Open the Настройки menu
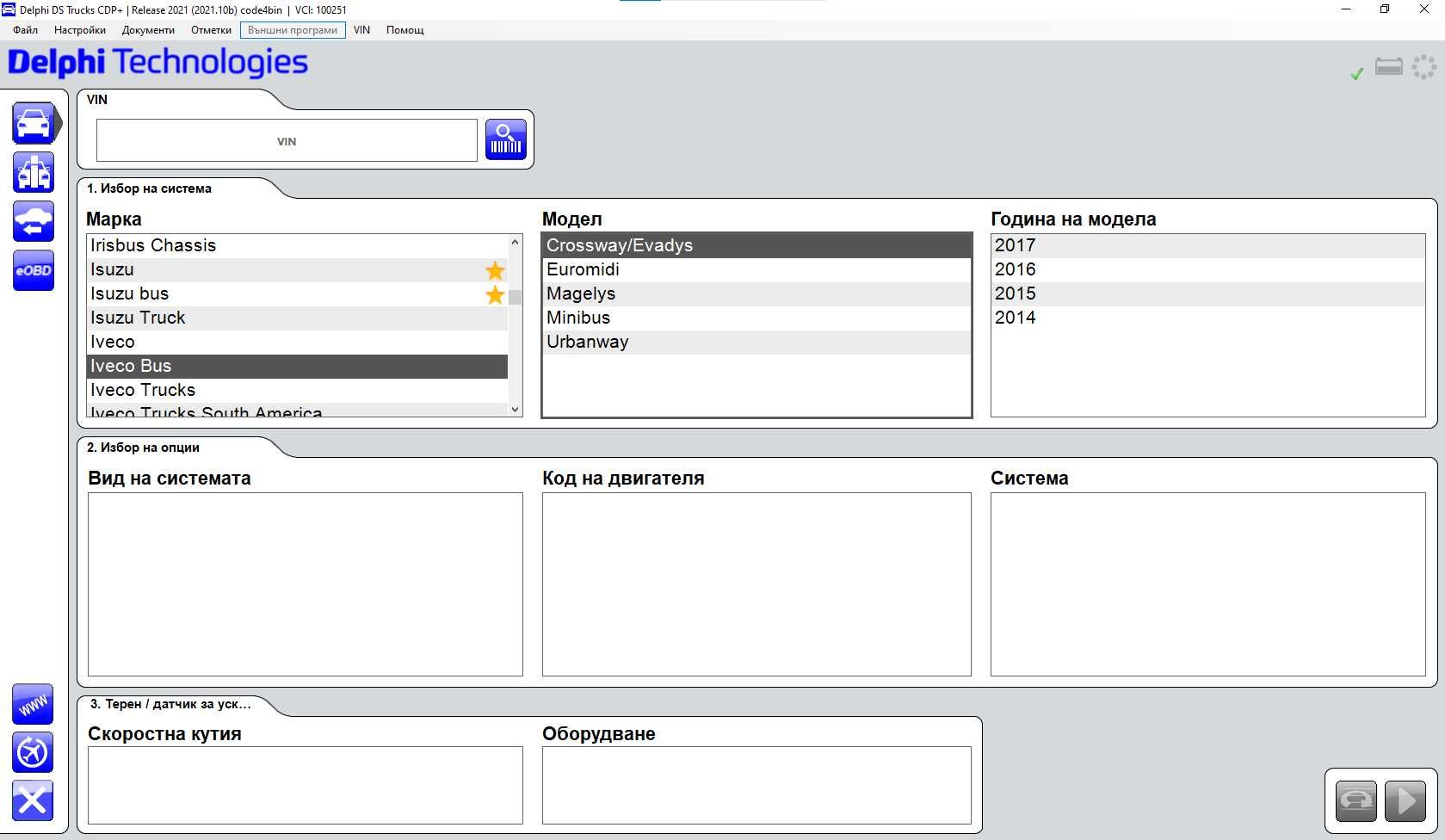The image size is (1445, 840). click(x=80, y=30)
